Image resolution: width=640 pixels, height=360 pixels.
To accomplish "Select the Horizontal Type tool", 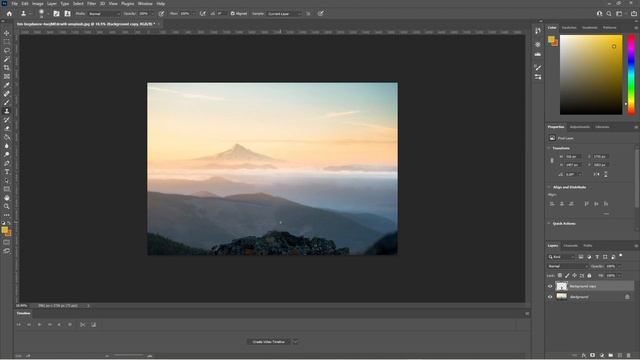I will click(7, 172).
